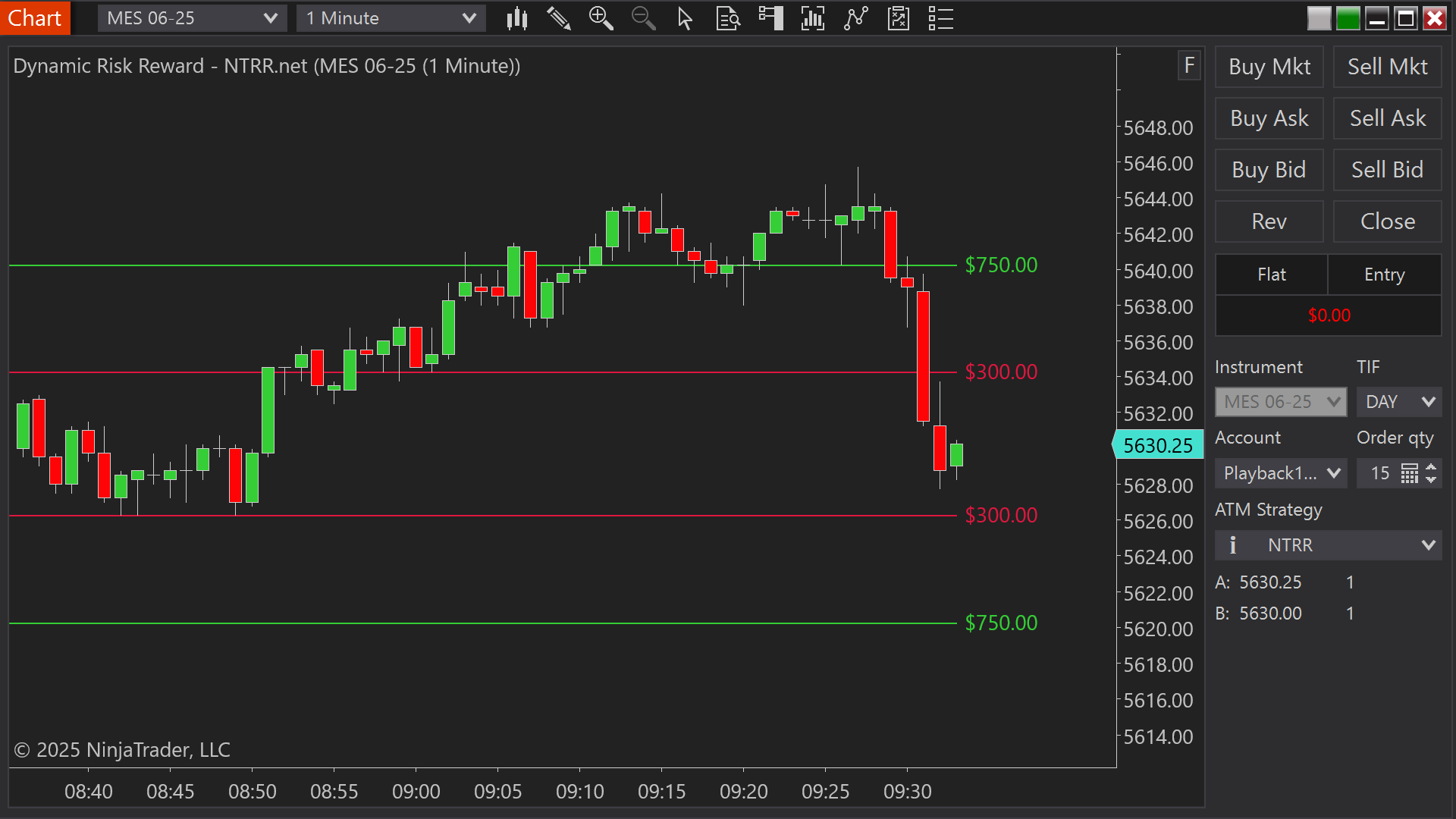1456x819 pixels.
Task: Activate the Zoom Out tool
Action: 644,18
